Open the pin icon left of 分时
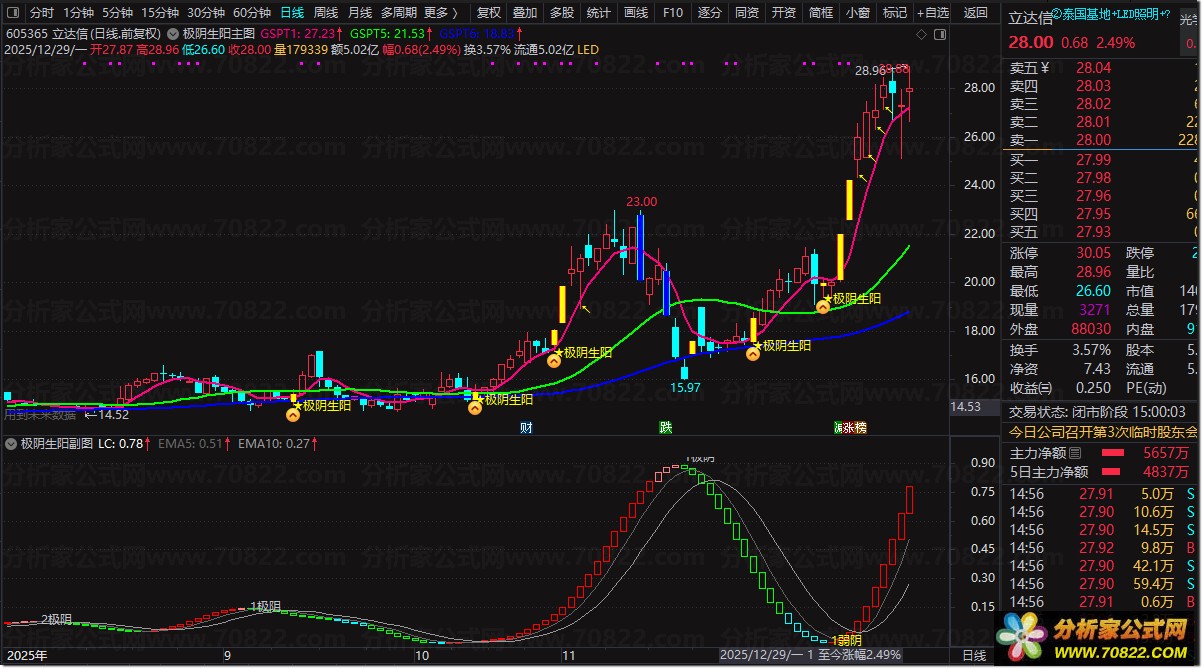The width and height of the screenshot is (1204, 669). point(12,13)
